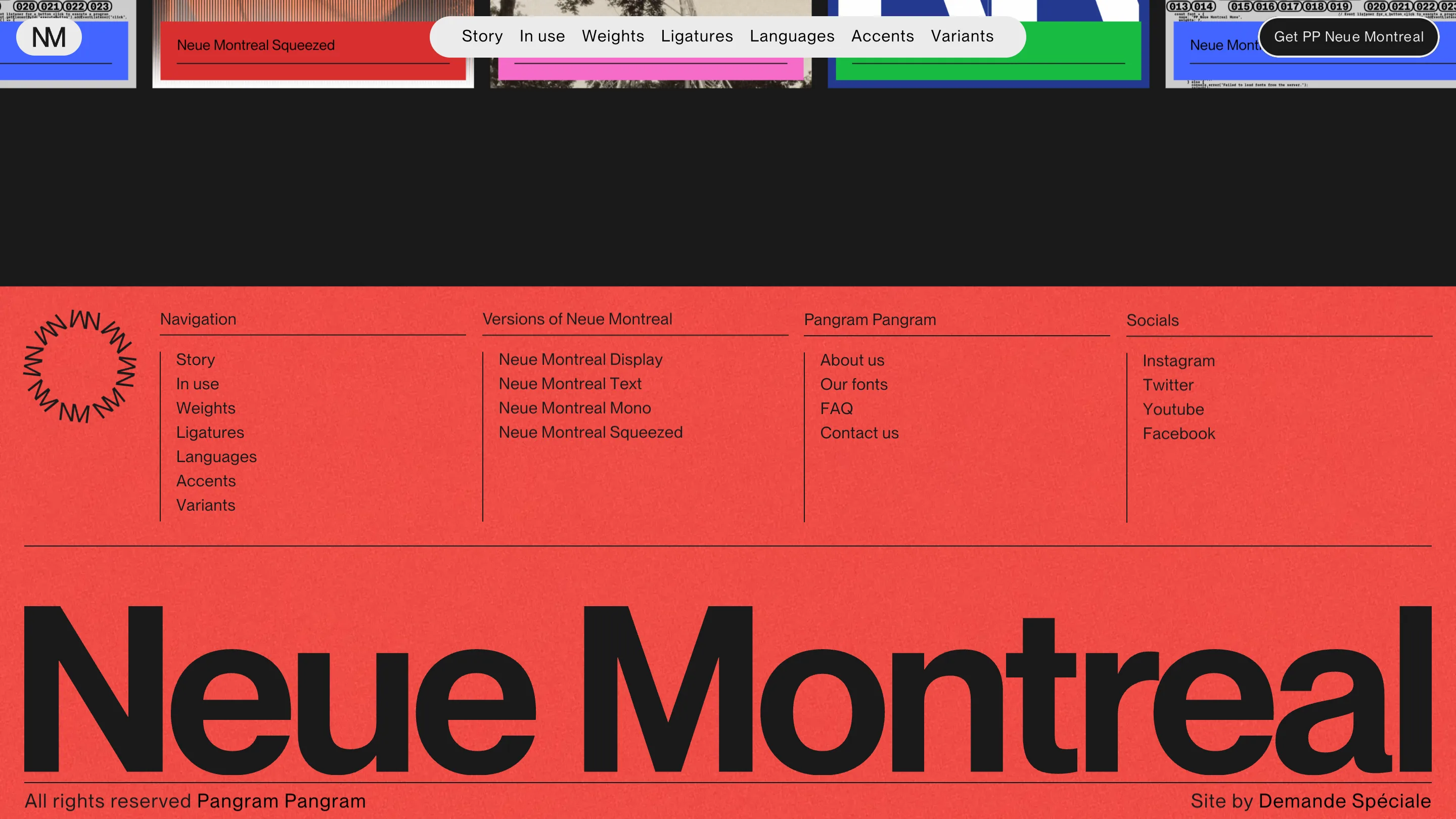Viewport: 1456px width, 819px height.
Task: Open Neue Montreal Mono in footer
Action: [x=575, y=408]
